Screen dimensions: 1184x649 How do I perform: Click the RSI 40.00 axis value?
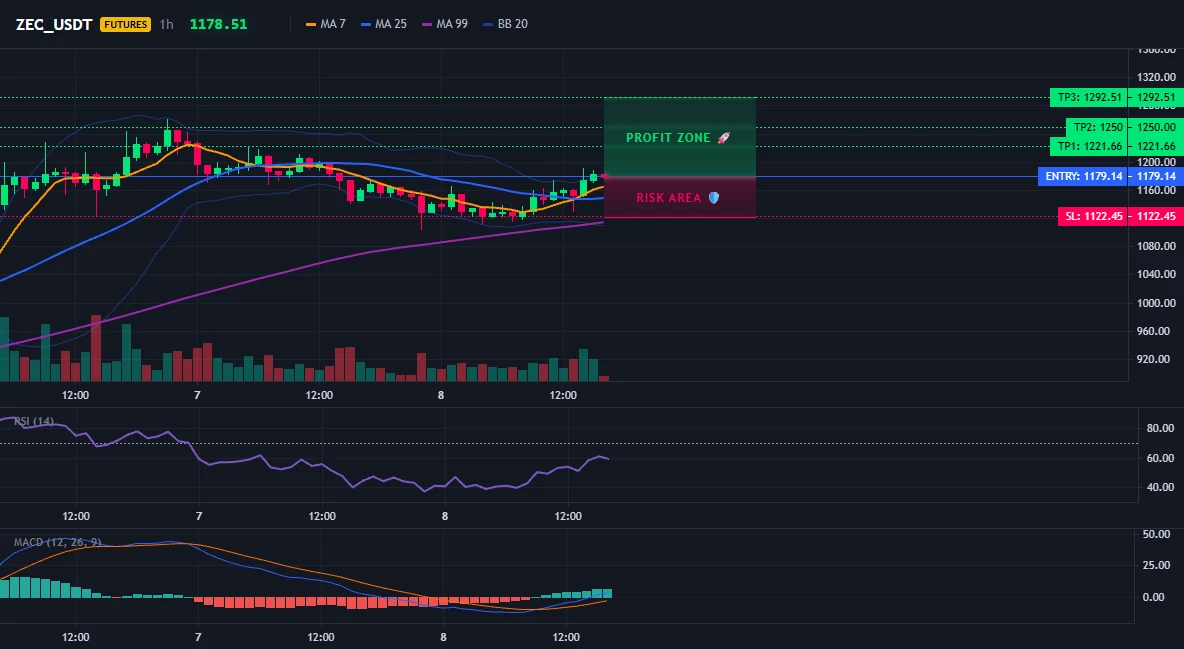click(x=1161, y=487)
